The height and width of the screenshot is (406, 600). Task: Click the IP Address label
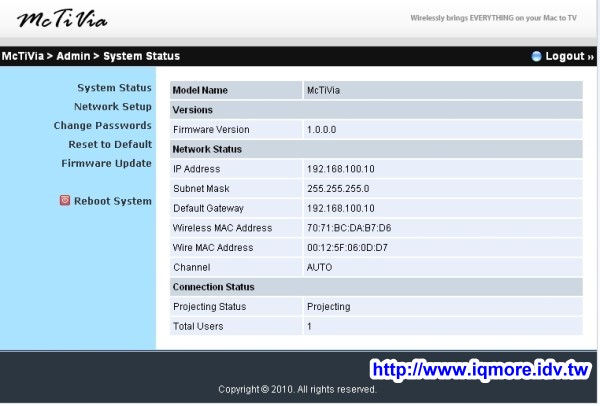click(x=197, y=169)
